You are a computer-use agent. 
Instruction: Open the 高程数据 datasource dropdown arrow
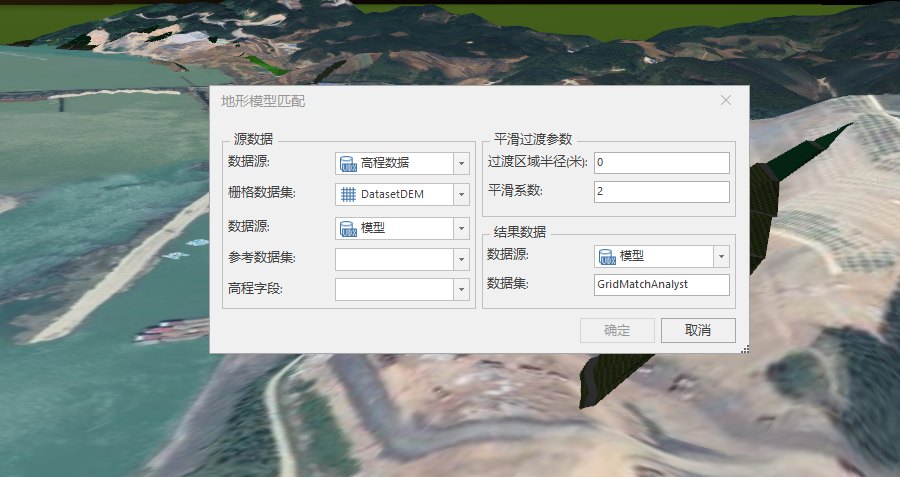tap(461, 164)
